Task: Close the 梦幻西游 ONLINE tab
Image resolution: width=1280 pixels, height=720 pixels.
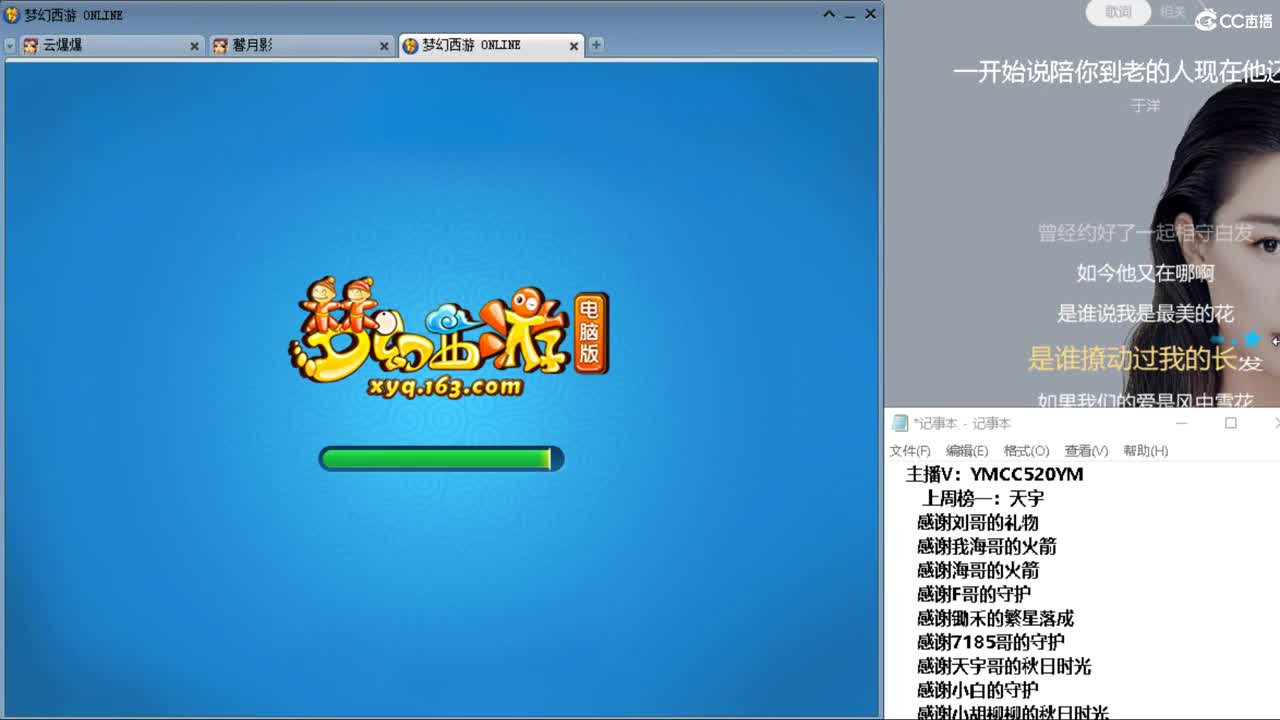Action: pos(574,46)
